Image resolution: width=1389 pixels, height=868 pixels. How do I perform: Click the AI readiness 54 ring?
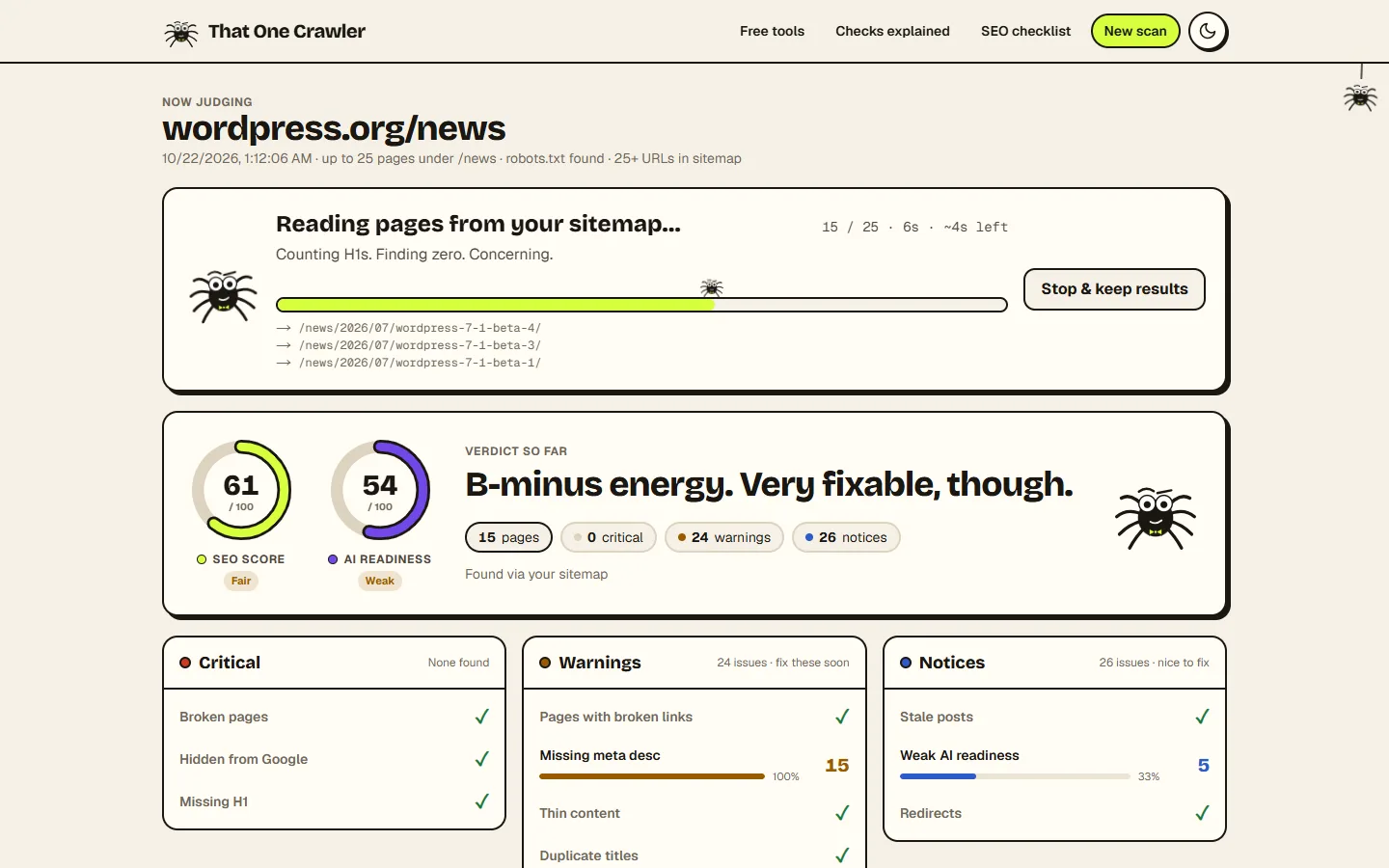tap(380, 490)
